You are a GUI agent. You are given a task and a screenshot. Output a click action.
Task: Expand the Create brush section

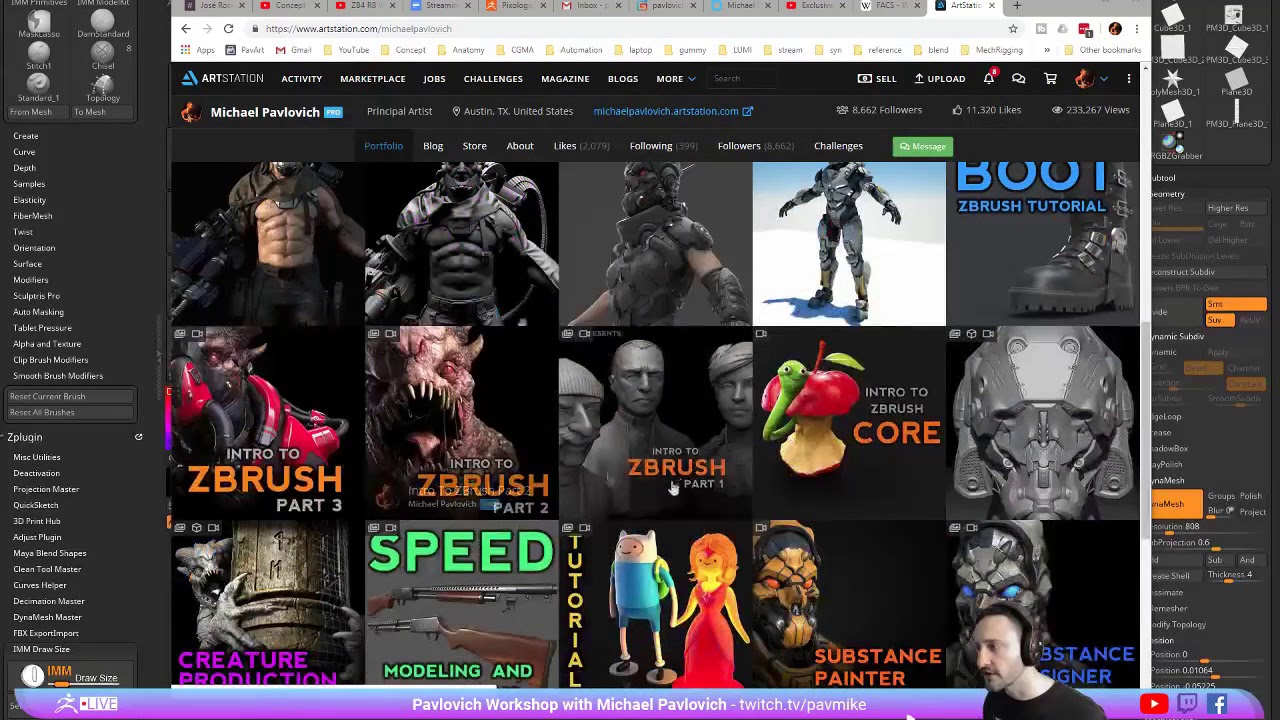26,136
